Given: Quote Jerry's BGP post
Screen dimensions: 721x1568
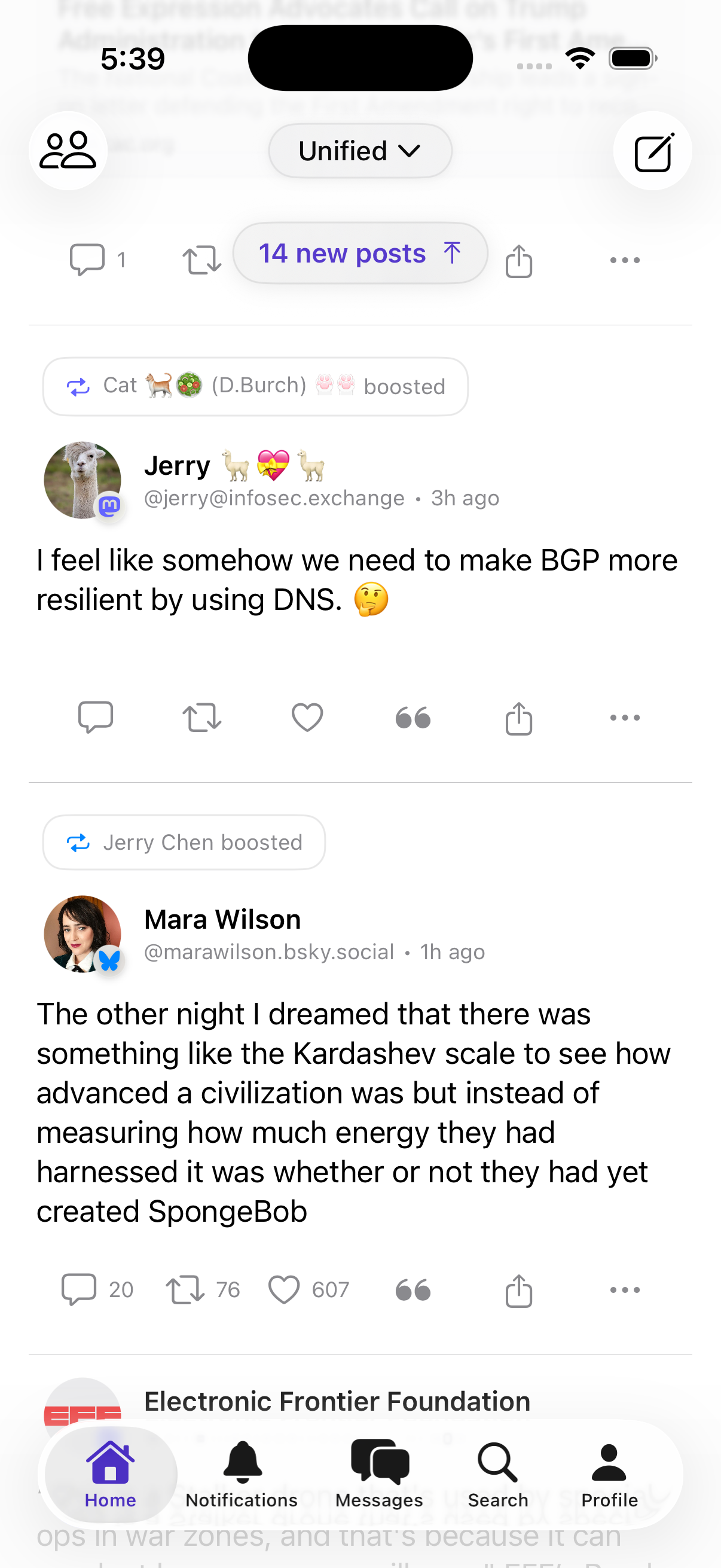Looking at the screenshot, I should [x=413, y=718].
